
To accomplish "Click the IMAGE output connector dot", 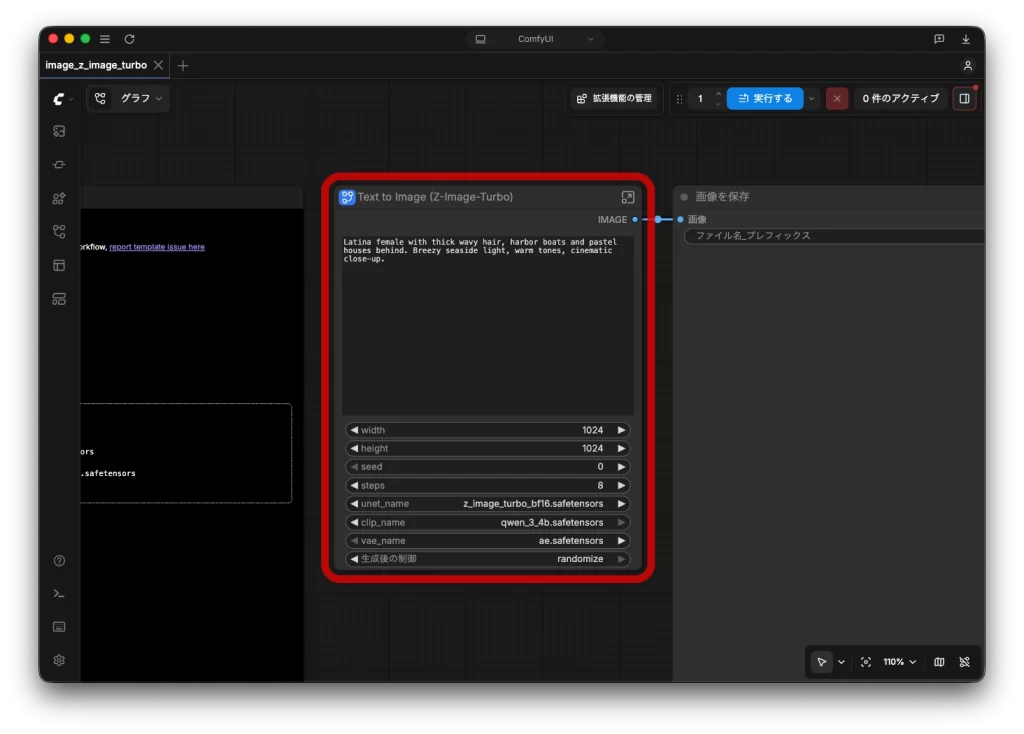I will tap(635, 219).
